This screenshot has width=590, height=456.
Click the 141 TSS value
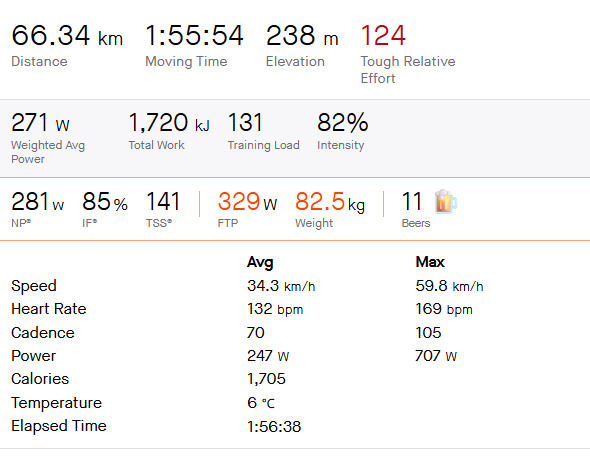163,201
